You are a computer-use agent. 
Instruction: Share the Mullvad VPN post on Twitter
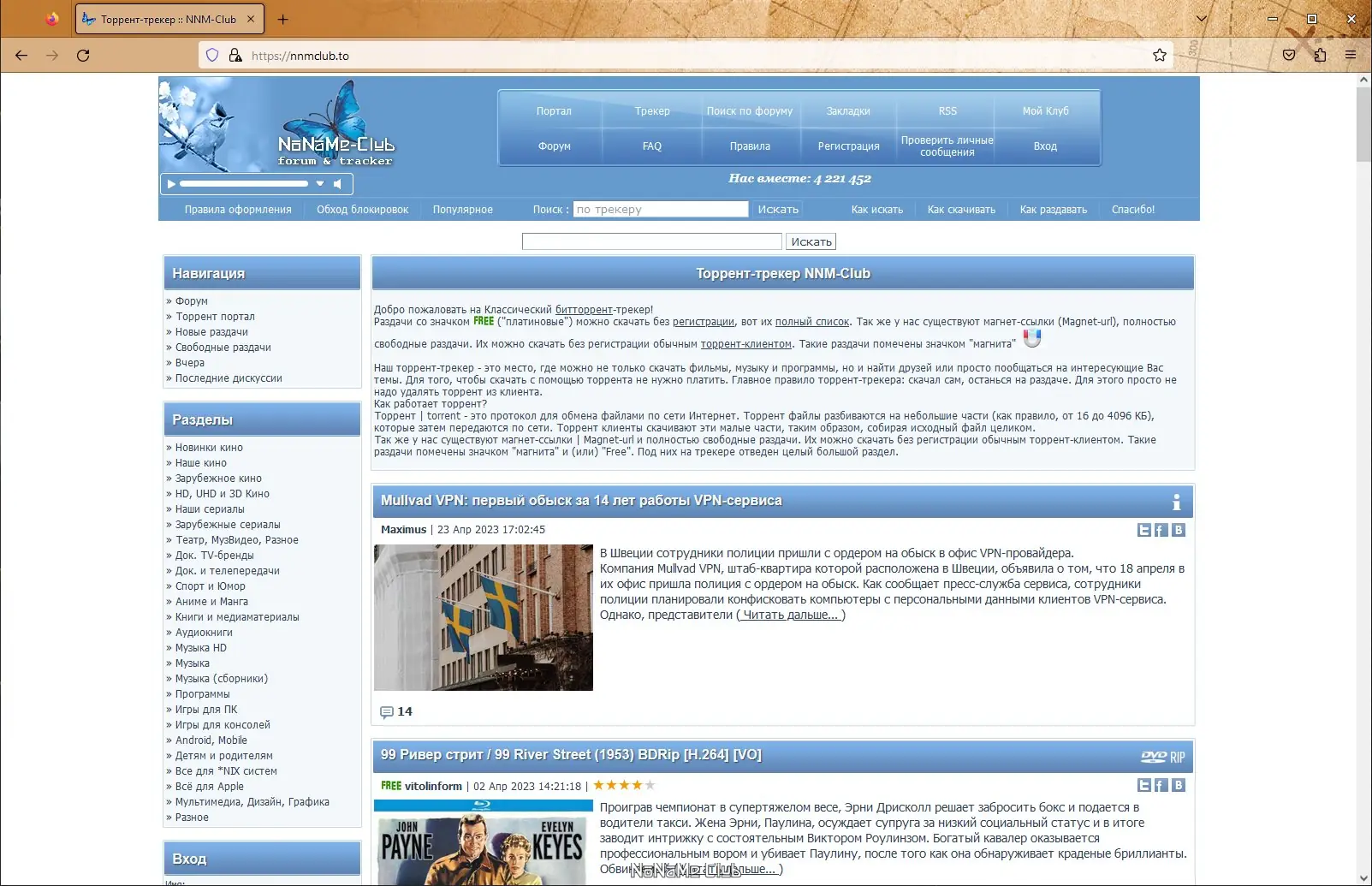(1143, 530)
